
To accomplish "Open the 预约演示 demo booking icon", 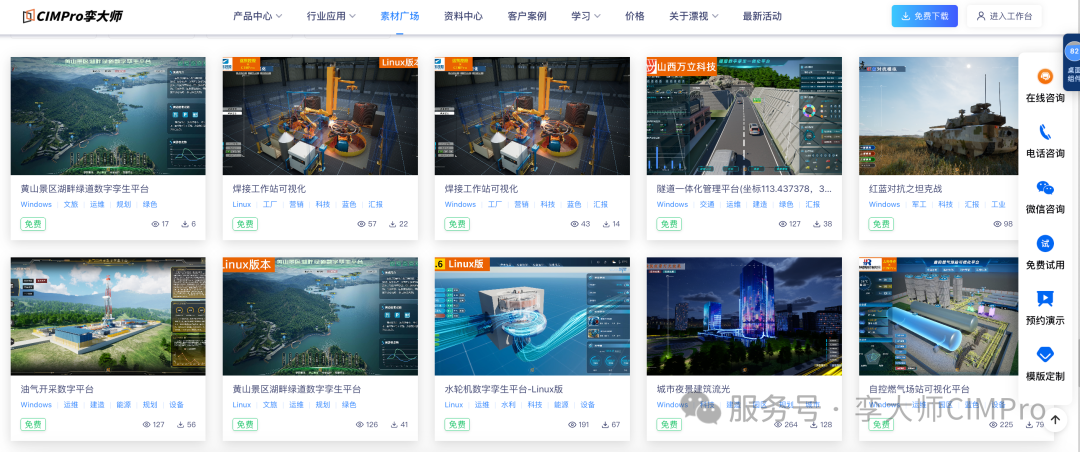I will pyautogui.click(x=1045, y=298).
